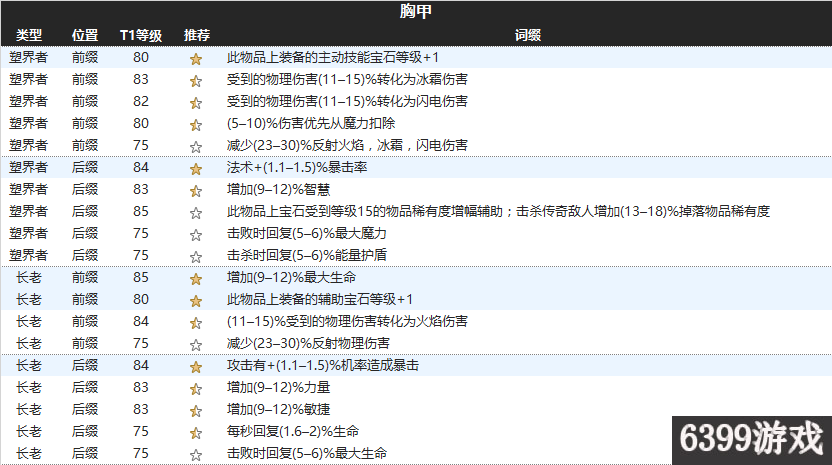Select text 减少(23–30)%反射火焰，冰霜，闪电伤害
The height and width of the screenshot is (465, 832).
click(347, 145)
